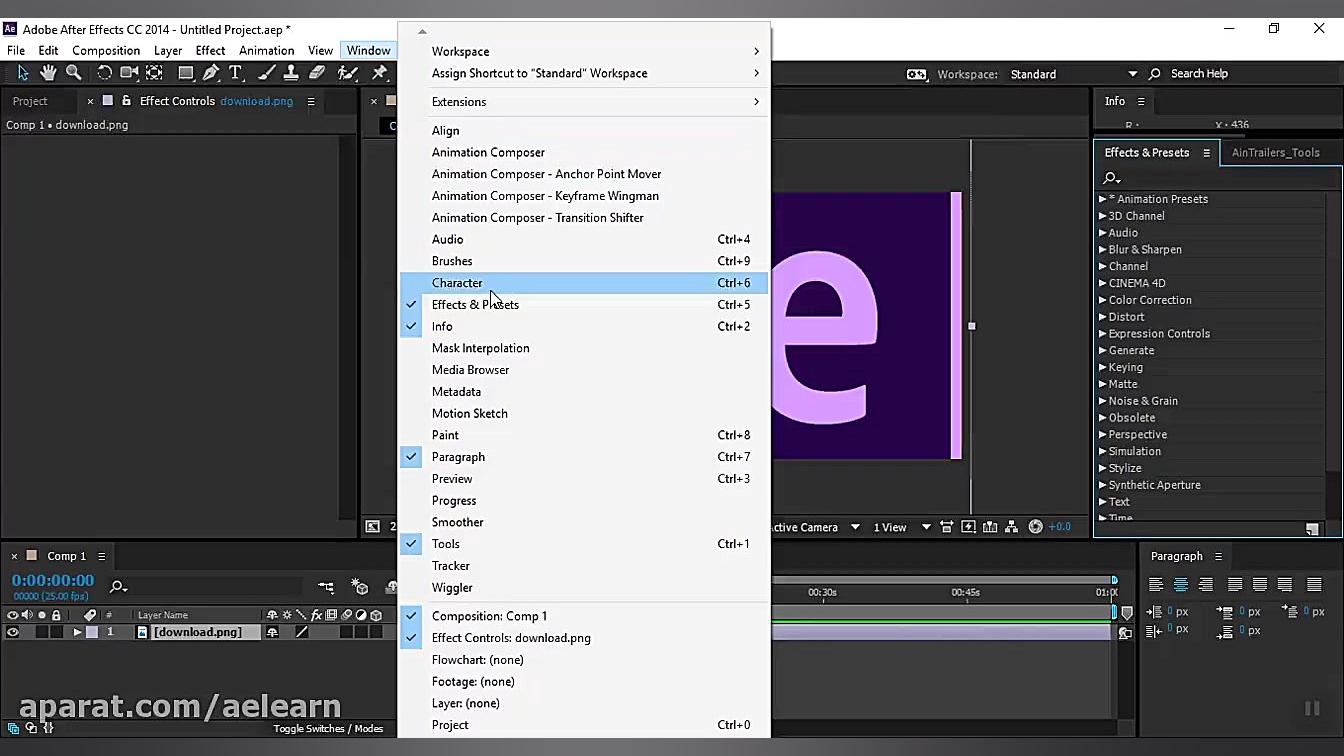Select the Horizontal Type tool

[x=236, y=73]
